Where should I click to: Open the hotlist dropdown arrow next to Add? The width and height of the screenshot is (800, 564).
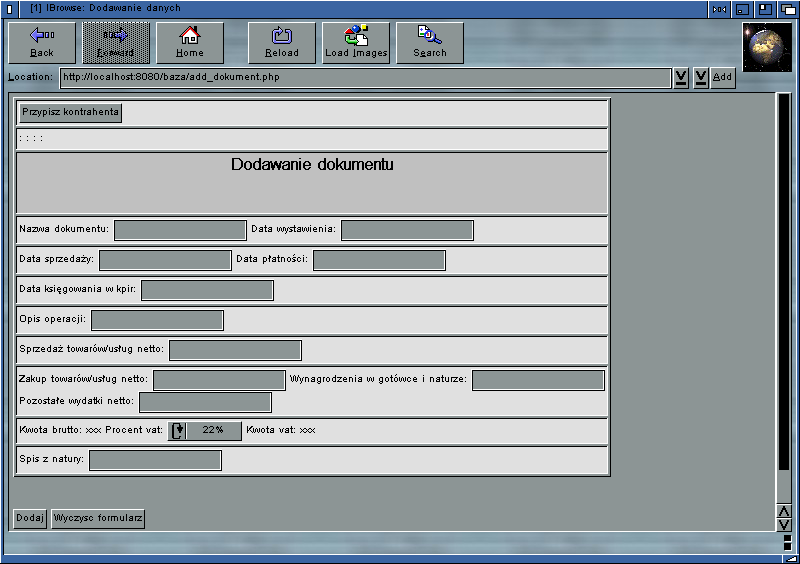tap(701, 78)
